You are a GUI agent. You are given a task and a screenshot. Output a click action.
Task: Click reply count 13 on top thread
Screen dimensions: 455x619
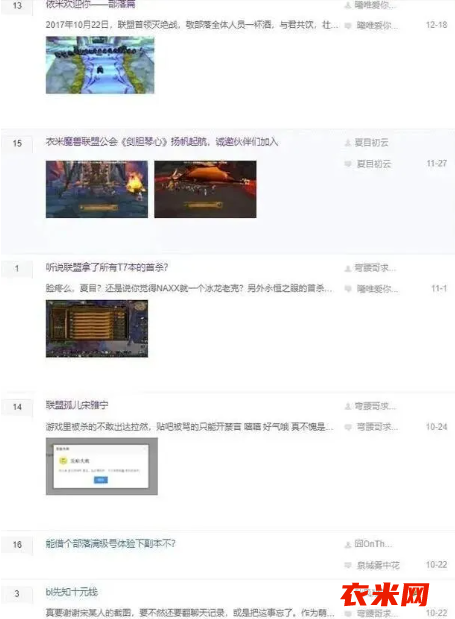[x=17, y=6]
